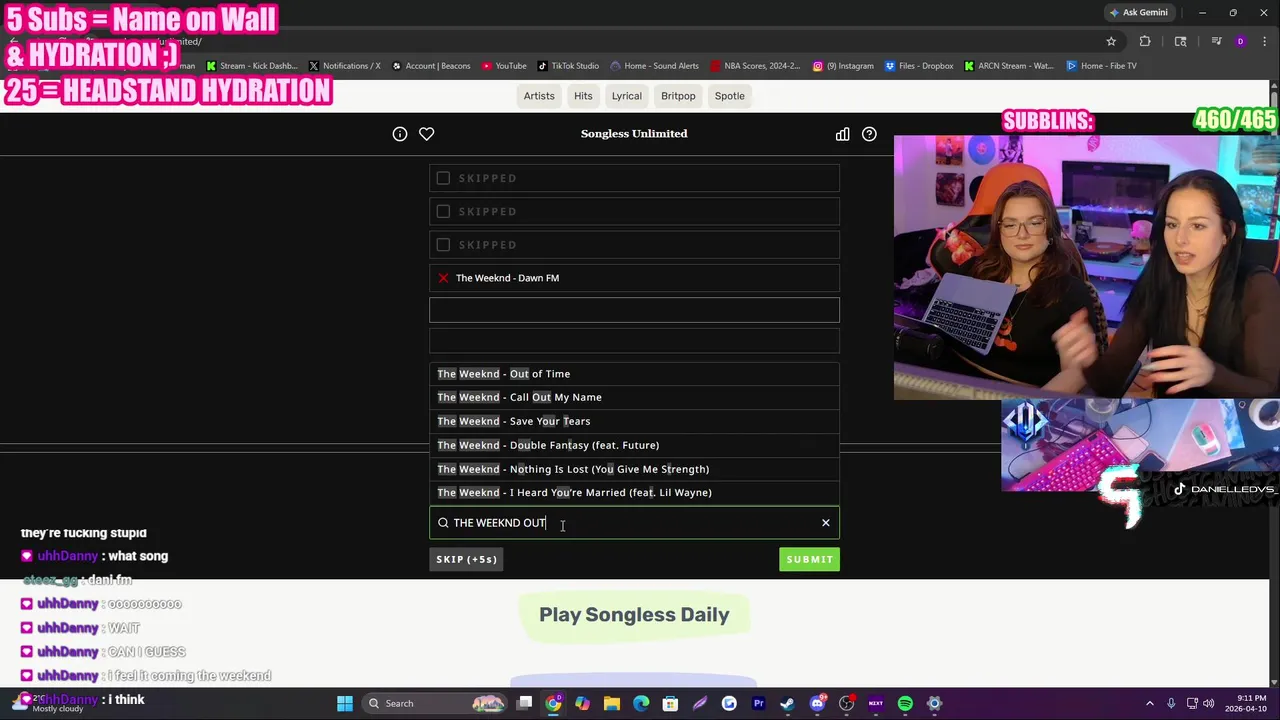
Task: Click second SKIPPED row checkbox
Action: tap(443, 211)
